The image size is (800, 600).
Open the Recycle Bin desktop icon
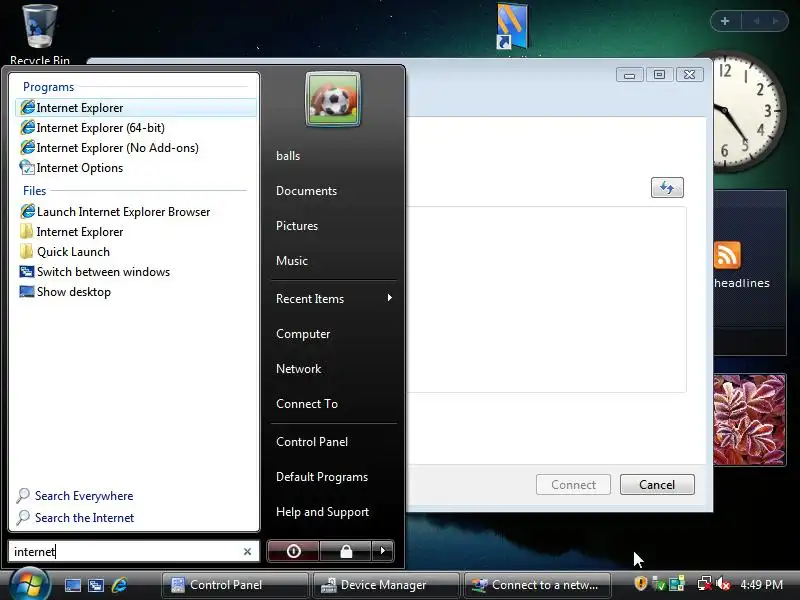[x=40, y=34]
